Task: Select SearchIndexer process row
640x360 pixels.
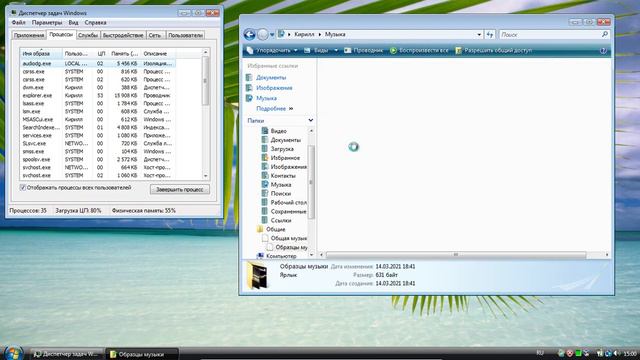Action: (98, 127)
